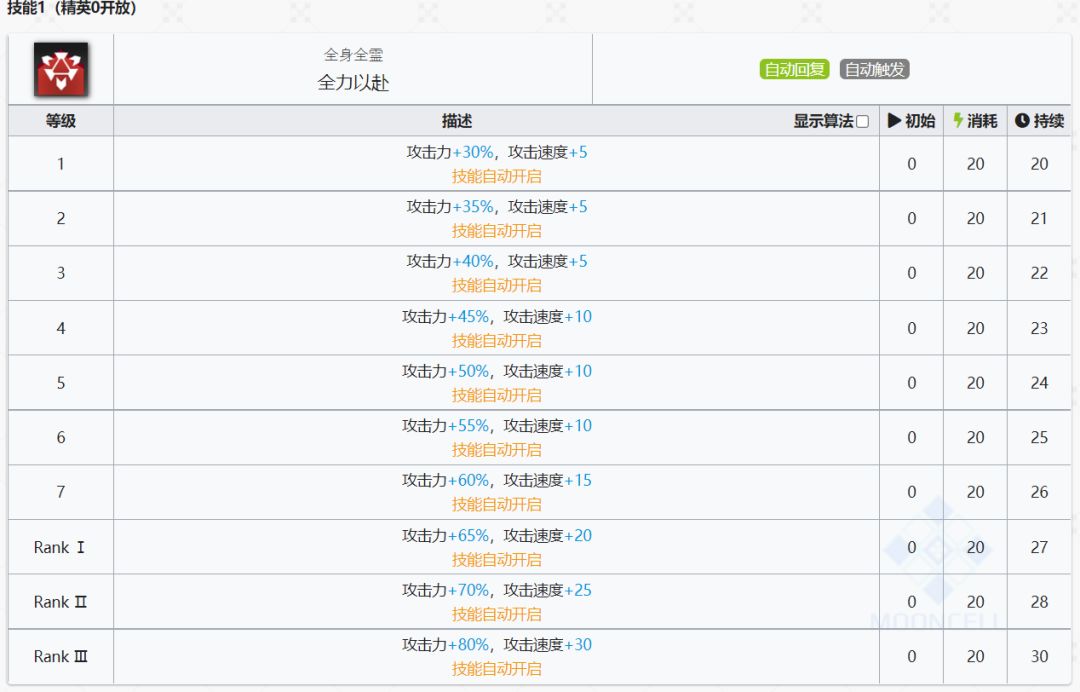The image size is (1080, 692).
Task: Click the 描述 column header
Action: (x=457, y=121)
